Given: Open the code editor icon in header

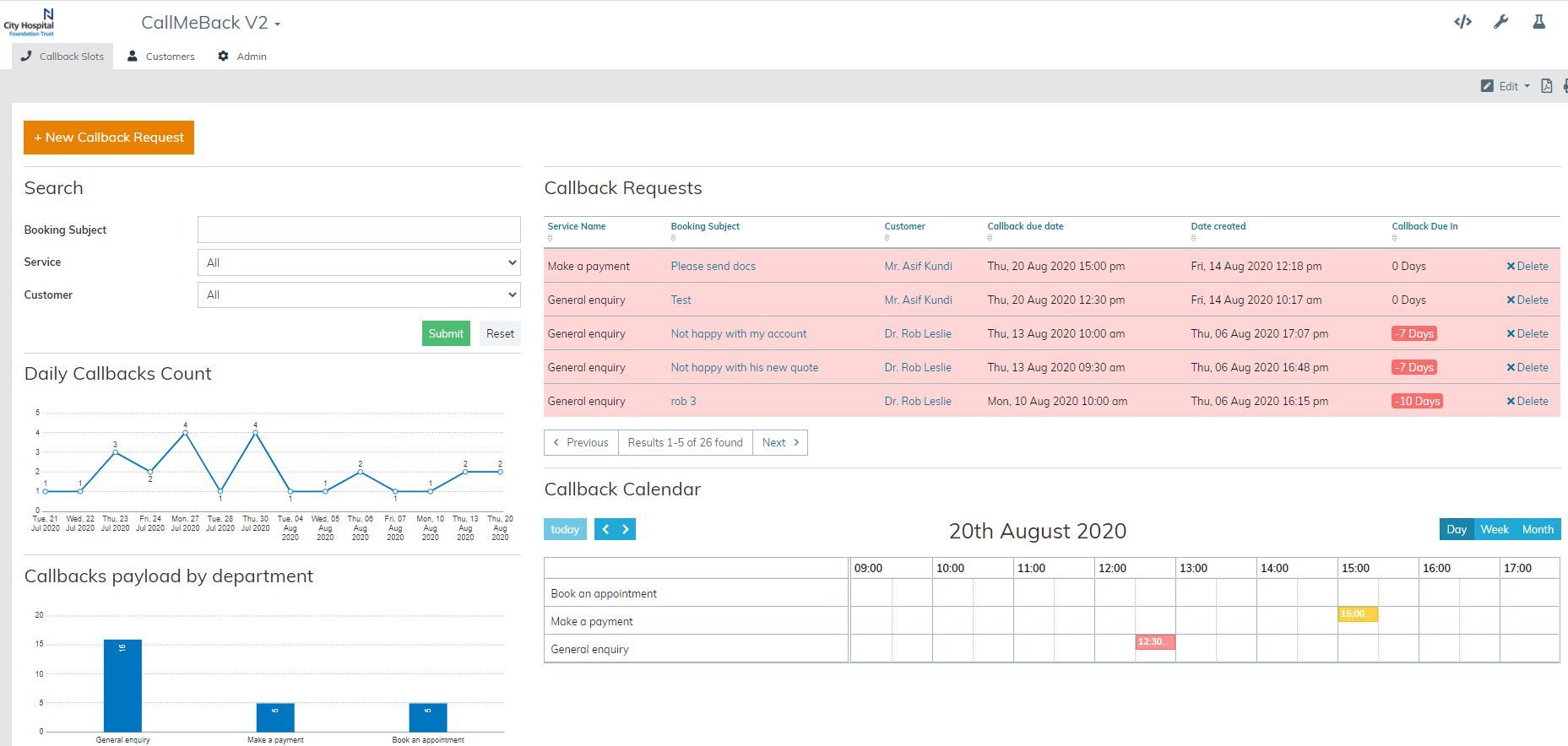Looking at the screenshot, I should point(1462,23).
